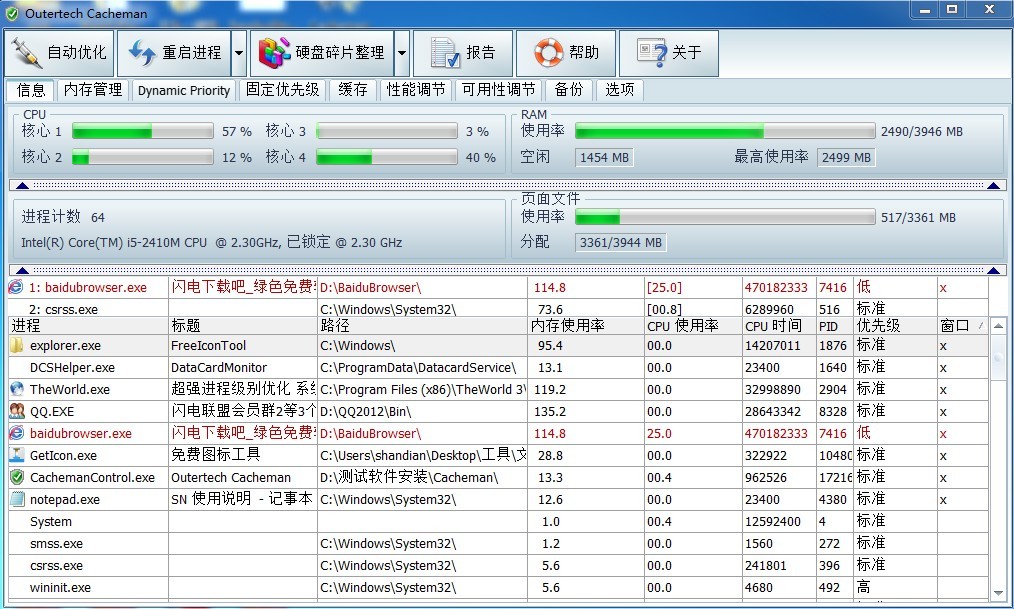Select the wininit.exe process name
The image size is (1014, 609).
[60, 588]
